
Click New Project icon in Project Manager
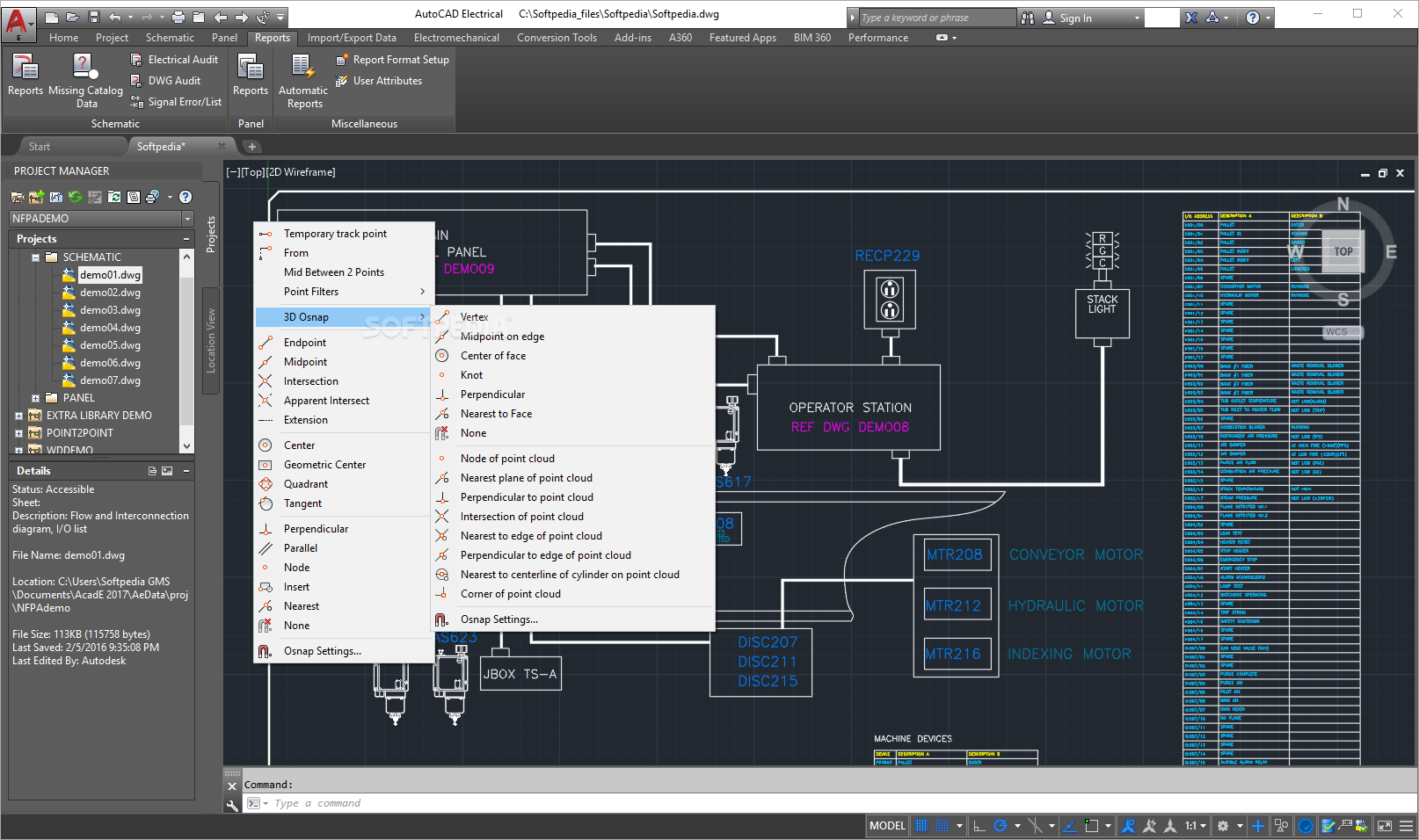pos(36,197)
